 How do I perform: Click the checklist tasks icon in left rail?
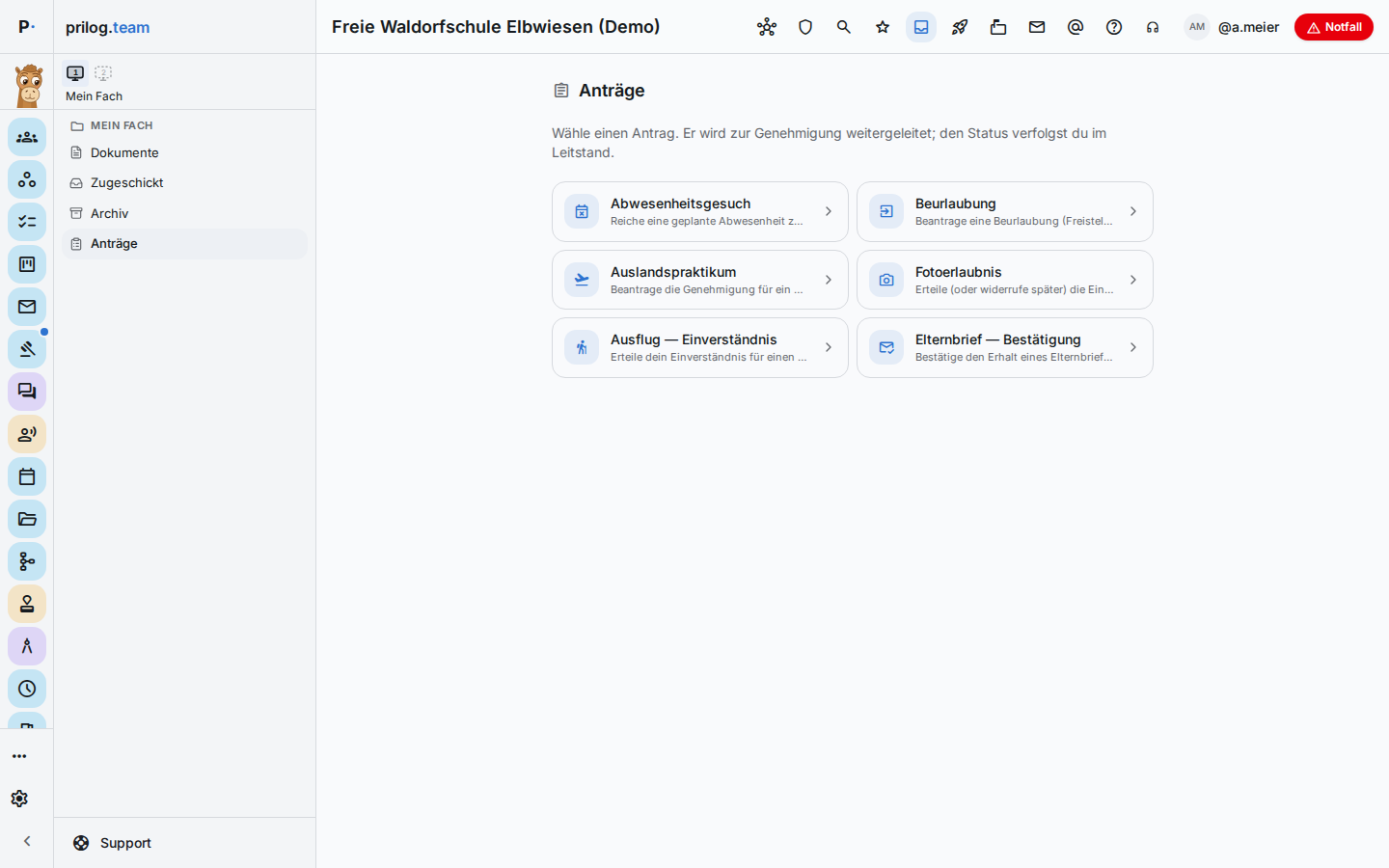27,222
